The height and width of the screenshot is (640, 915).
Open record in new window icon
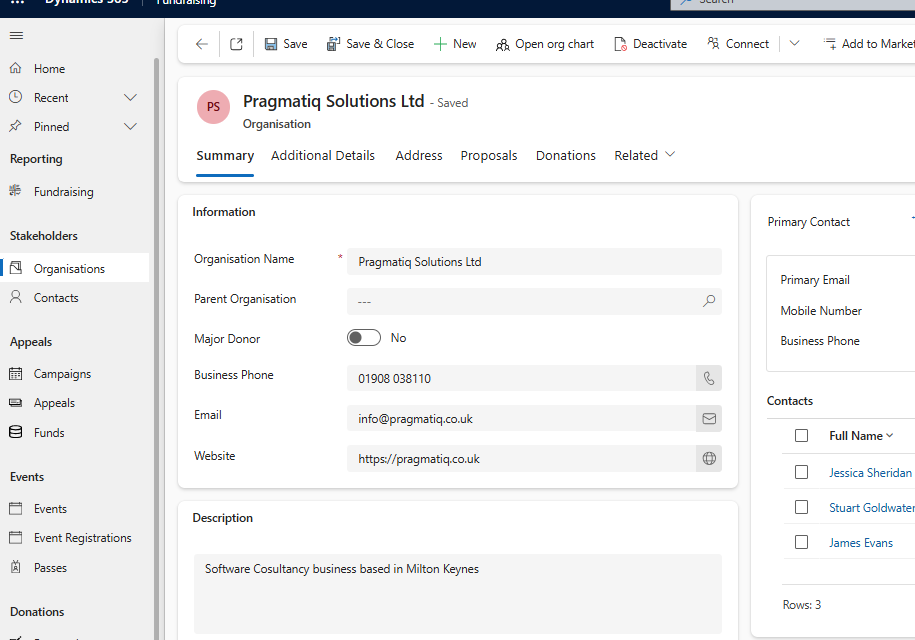click(236, 44)
